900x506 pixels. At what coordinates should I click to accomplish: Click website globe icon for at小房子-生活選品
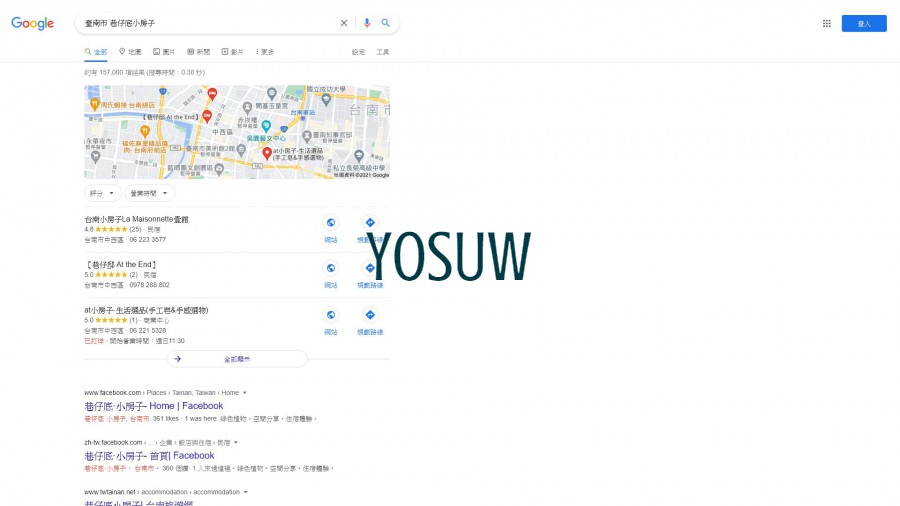[x=330, y=315]
